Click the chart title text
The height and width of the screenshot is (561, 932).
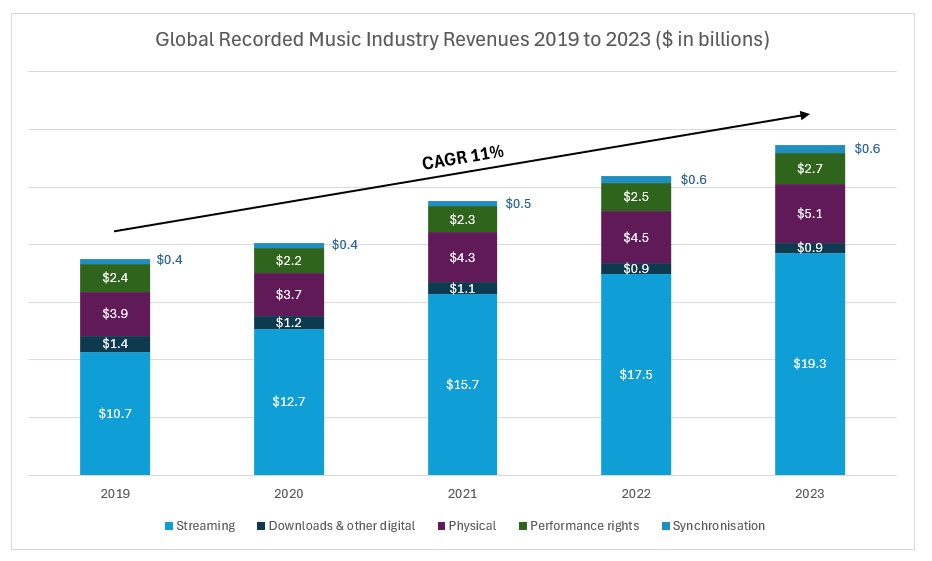pos(463,41)
